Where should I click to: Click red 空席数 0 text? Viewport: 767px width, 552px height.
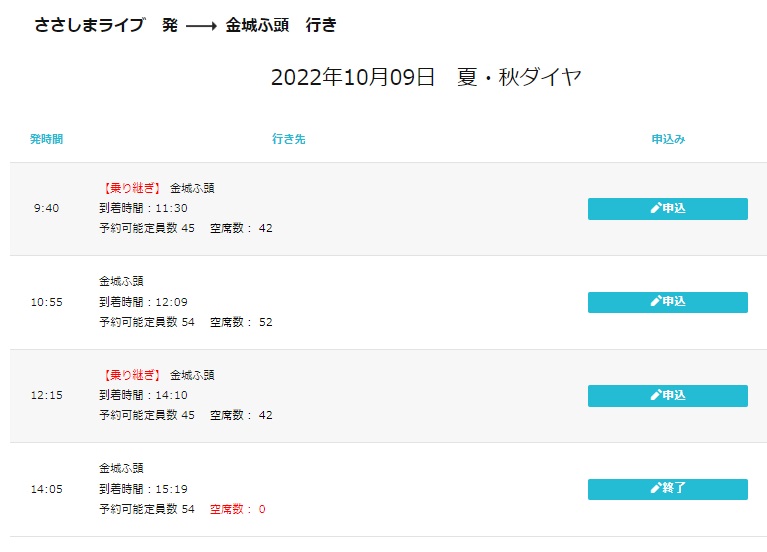point(238,509)
